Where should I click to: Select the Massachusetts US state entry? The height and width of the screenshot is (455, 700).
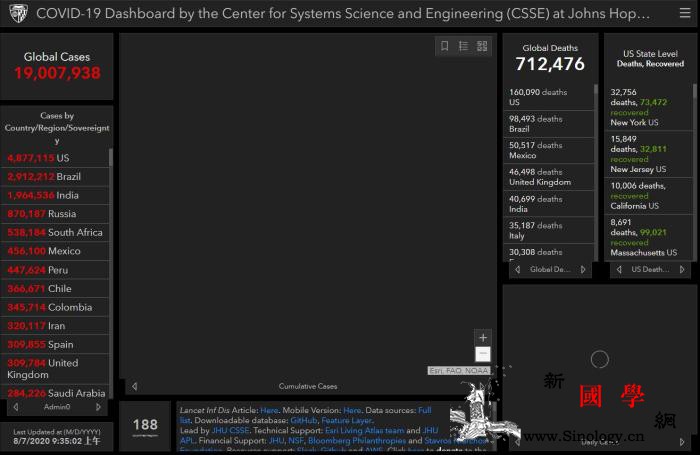point(649,237)
